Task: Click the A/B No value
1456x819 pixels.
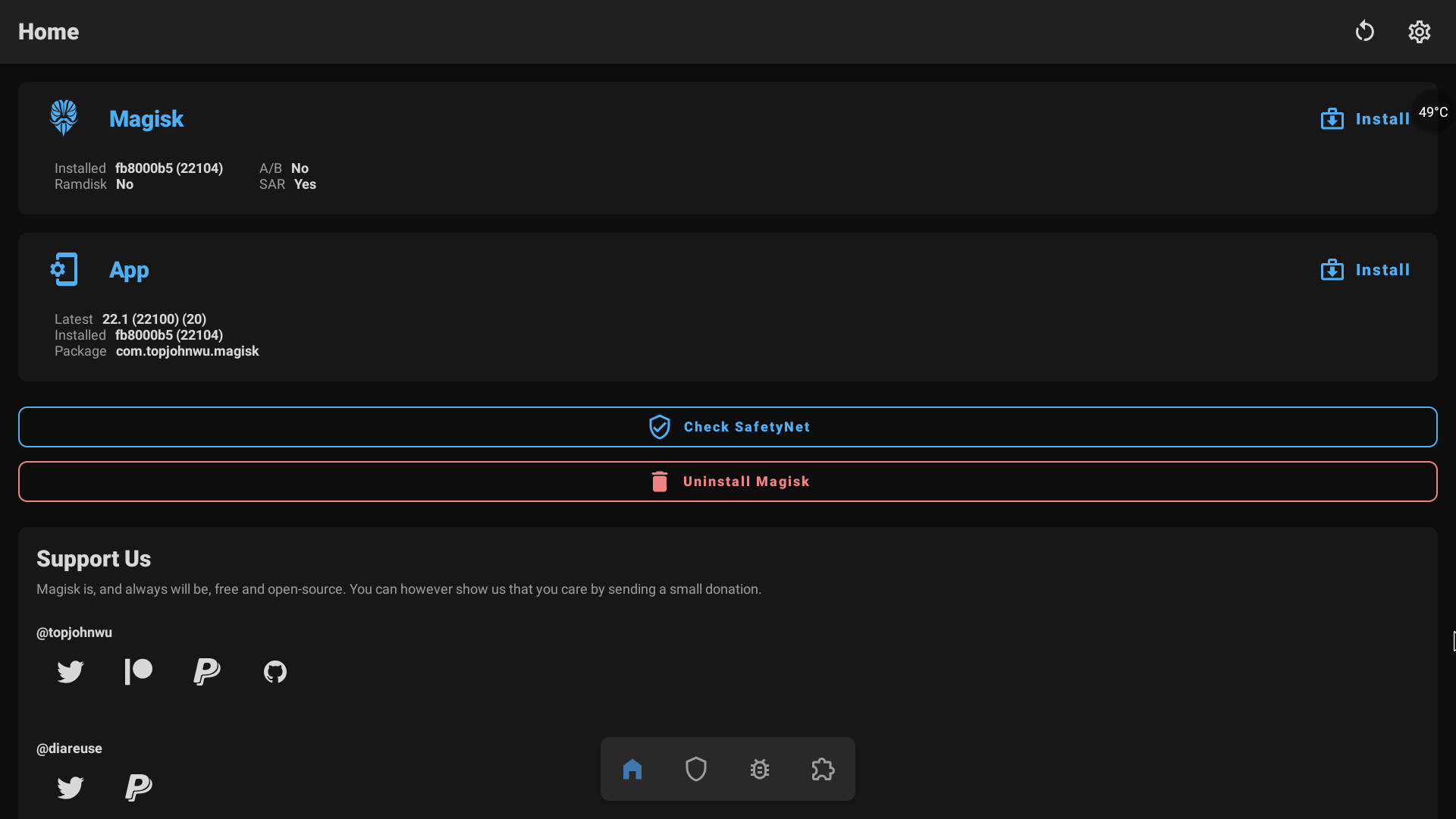Action: [300, 168]
